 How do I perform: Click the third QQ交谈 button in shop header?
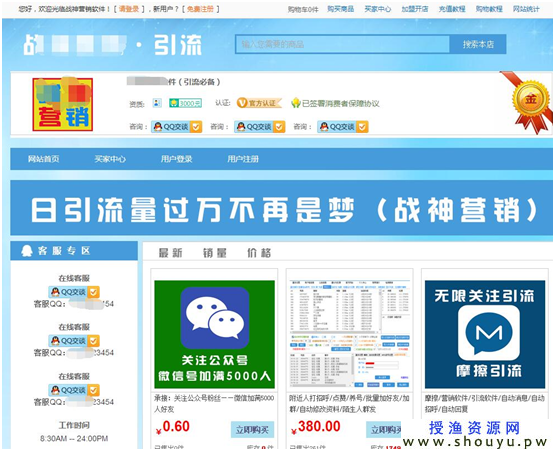(x=343, y=126)
